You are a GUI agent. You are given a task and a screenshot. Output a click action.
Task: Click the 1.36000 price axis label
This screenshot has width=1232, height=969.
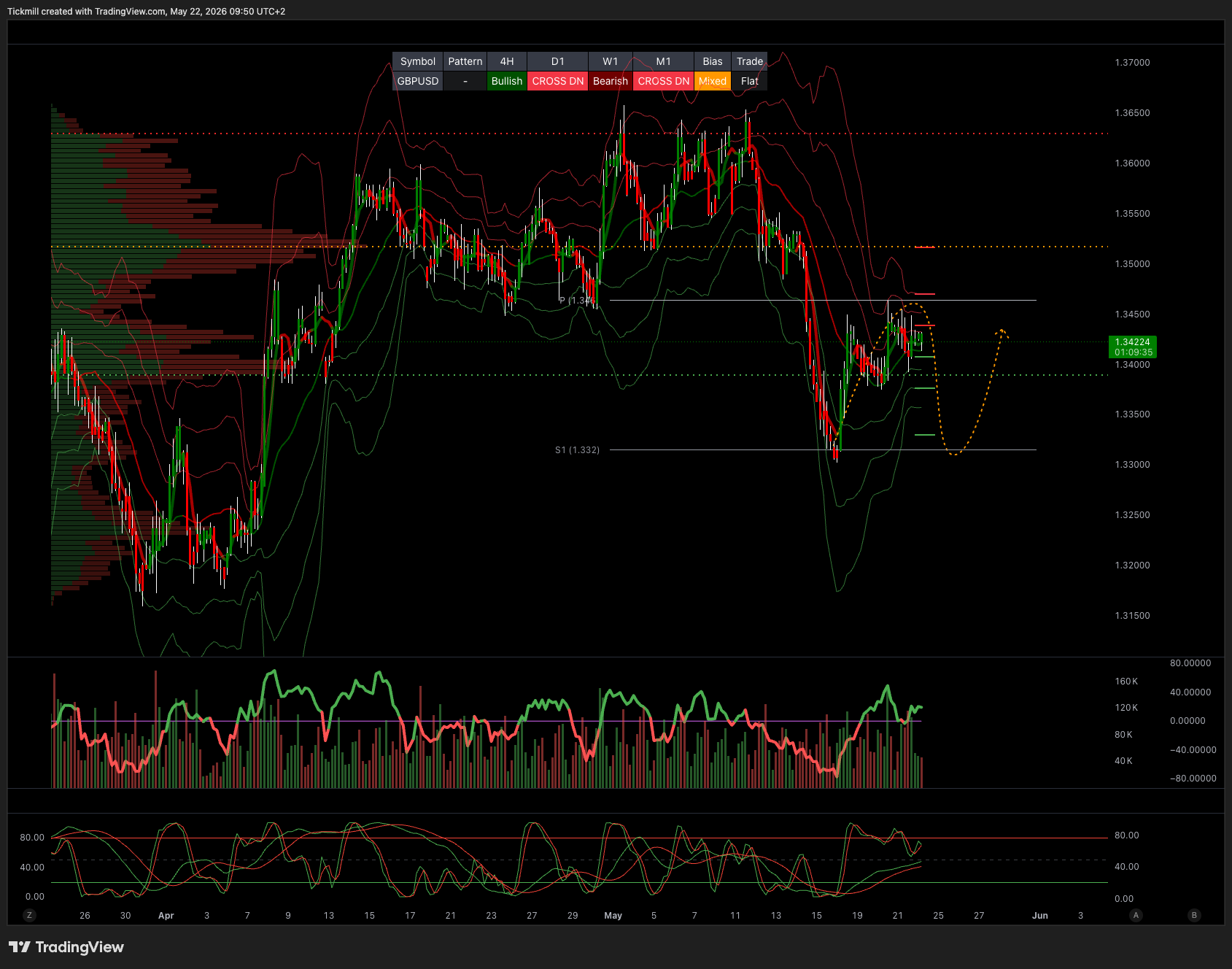tap(1132, 163)
